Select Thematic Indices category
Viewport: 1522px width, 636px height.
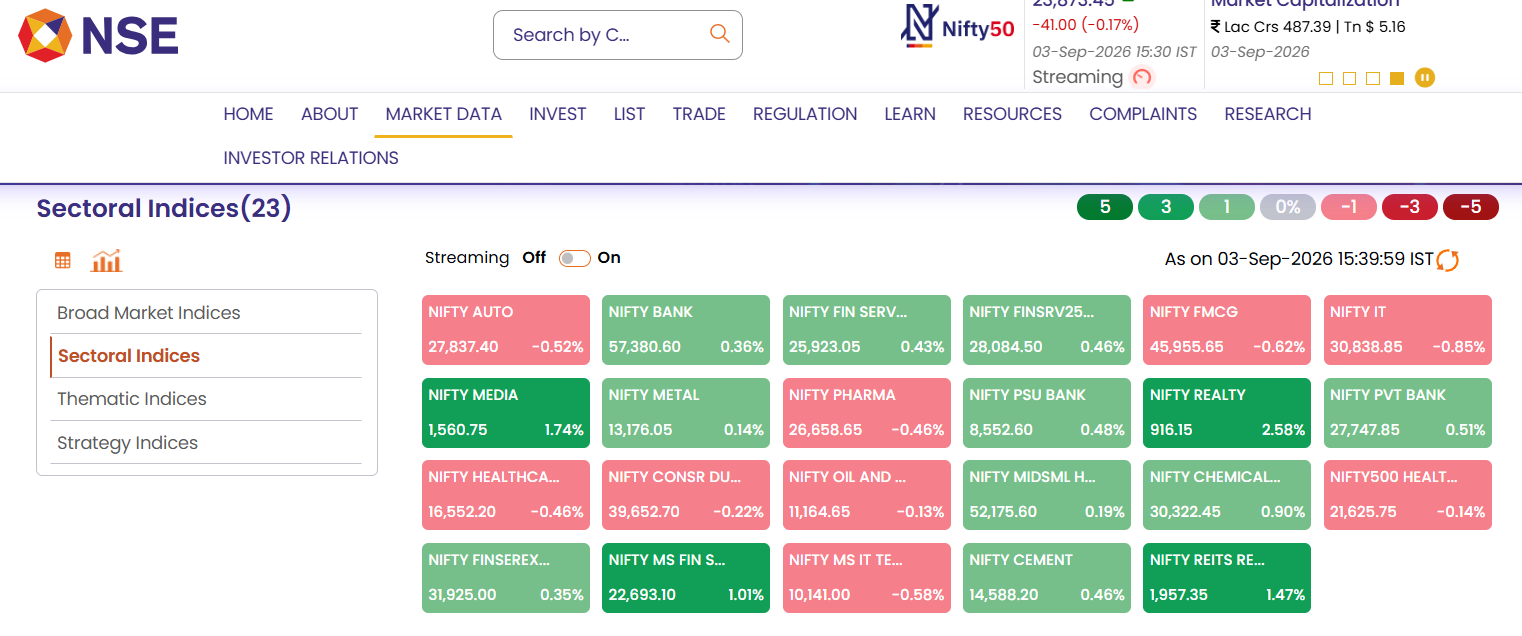(205, 399)
